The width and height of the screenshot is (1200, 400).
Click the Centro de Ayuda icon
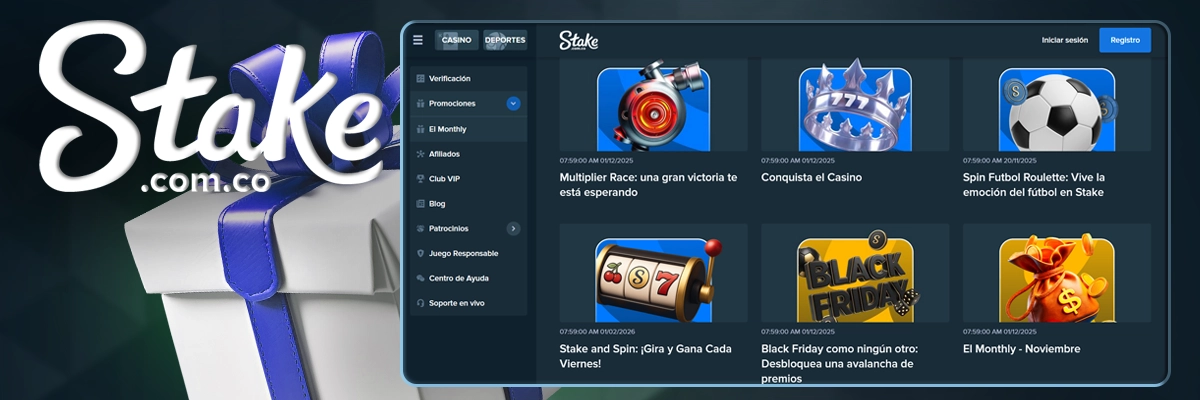tap(420, 279)
